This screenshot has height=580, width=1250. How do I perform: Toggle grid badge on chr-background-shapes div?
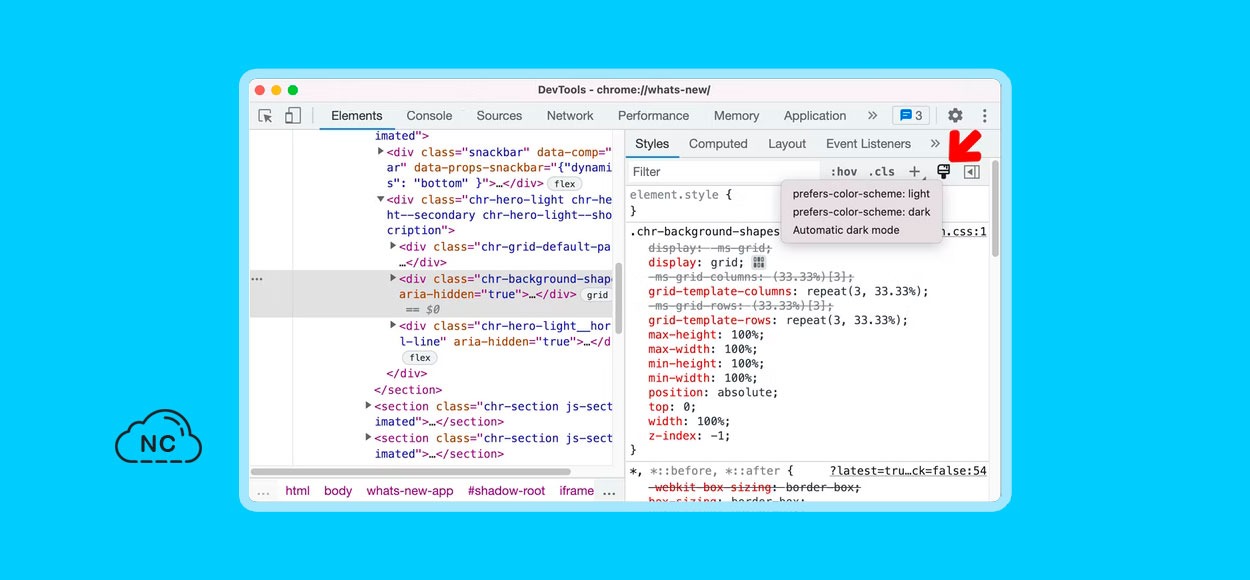pyautogui.click(x=597, y=295)
